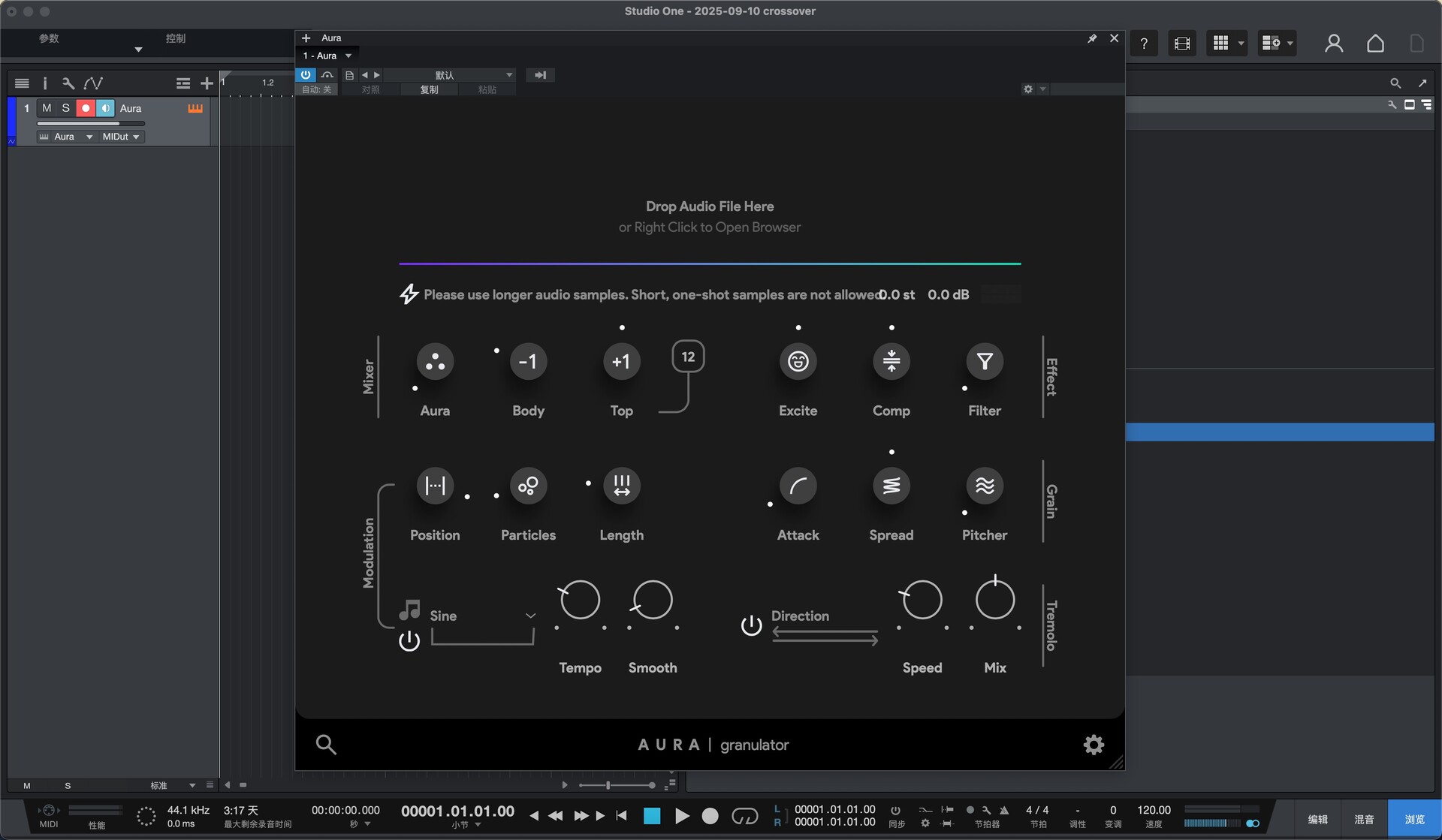
Task: Click the Aura mixer knob icon
Action: coord(435,362)
